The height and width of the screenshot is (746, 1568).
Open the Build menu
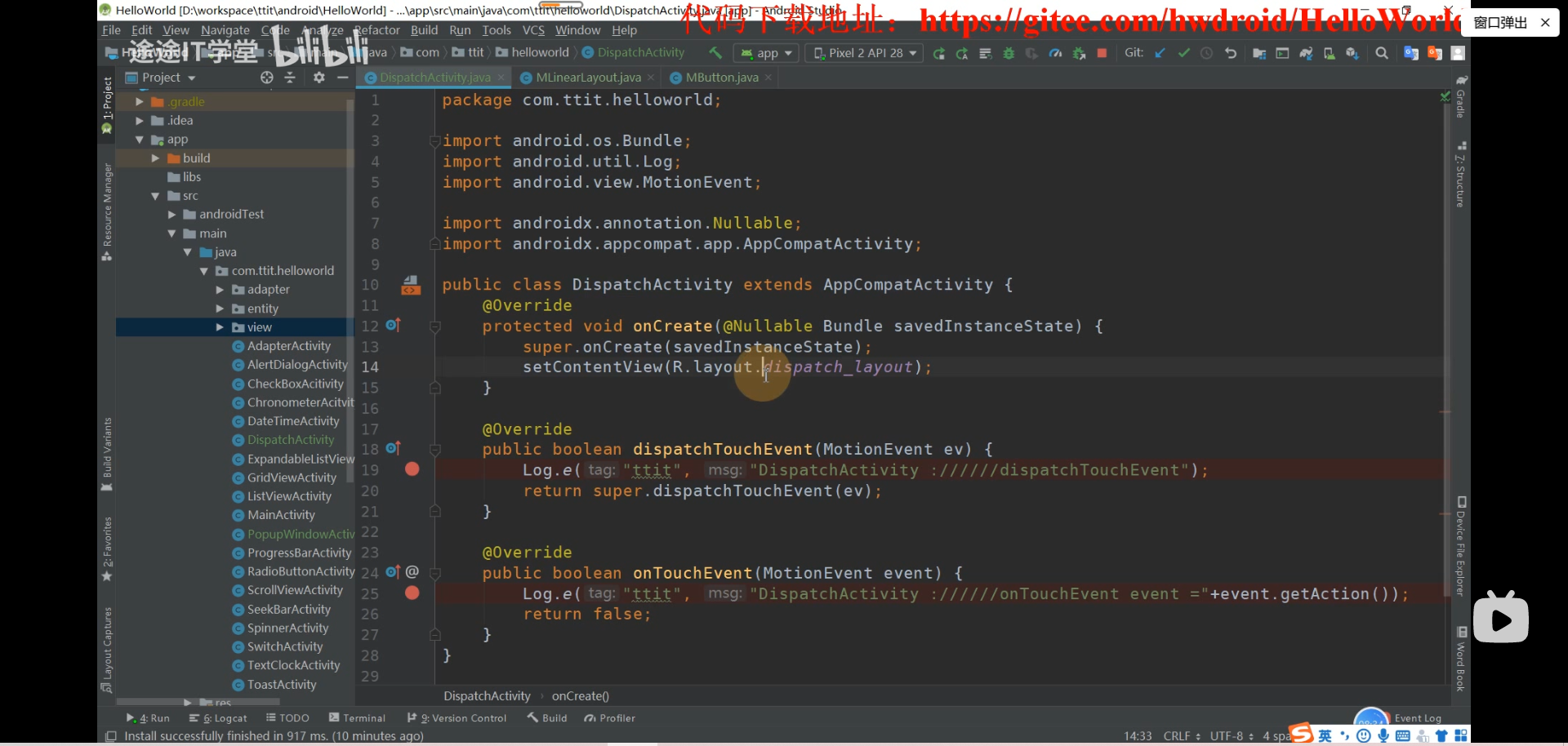coord(424,30)
